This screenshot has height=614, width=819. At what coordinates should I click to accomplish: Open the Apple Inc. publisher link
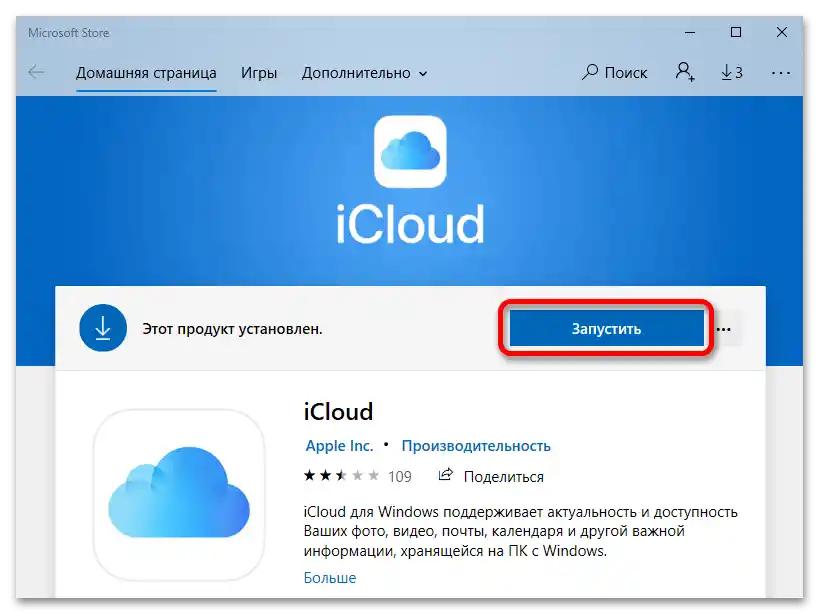click(x=340, y=446)
